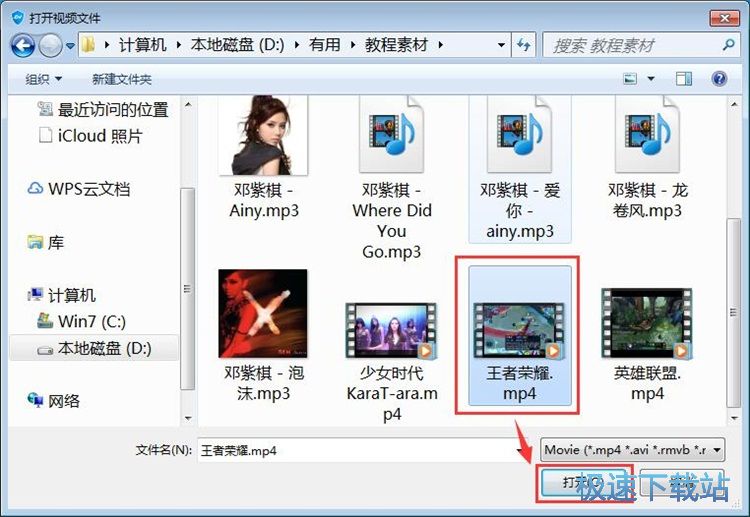
Task: Click 新建文件夹 button
Action: [x=122, y=79]
